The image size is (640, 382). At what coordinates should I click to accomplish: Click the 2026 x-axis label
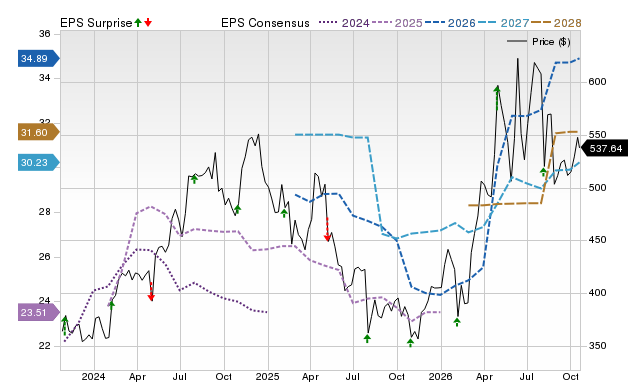tap(440, 376)
